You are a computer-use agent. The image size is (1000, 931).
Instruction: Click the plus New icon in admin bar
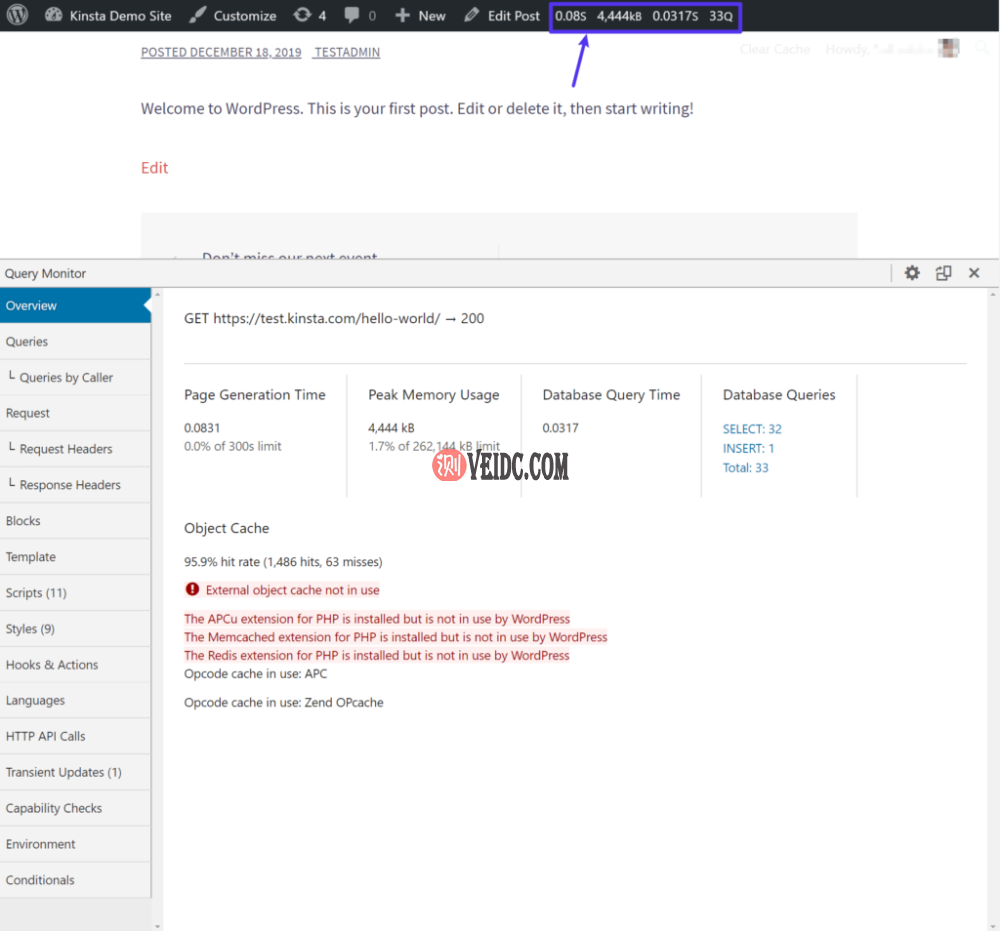(402, 15)
